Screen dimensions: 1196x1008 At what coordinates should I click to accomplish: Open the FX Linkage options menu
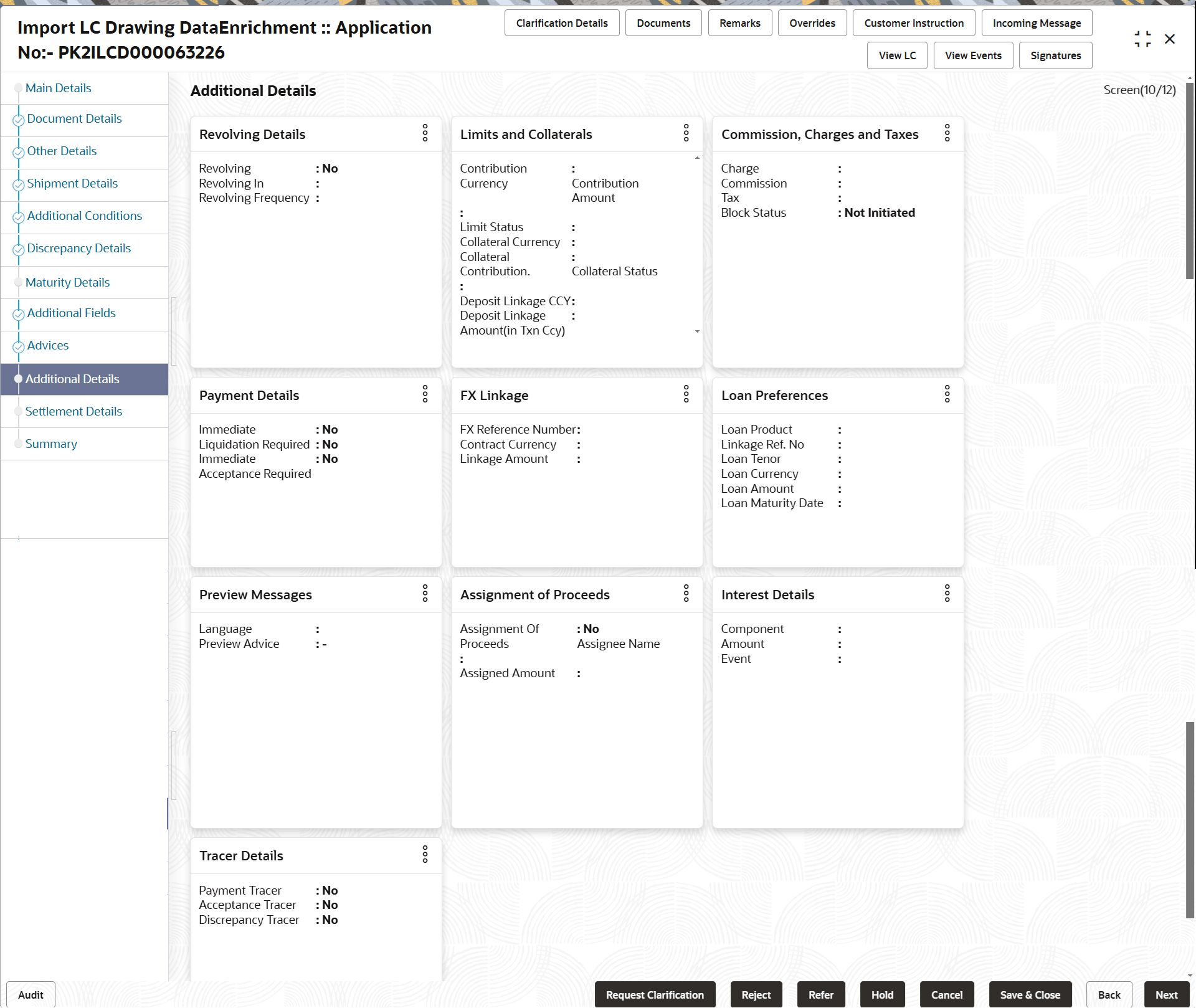(686, 394)
